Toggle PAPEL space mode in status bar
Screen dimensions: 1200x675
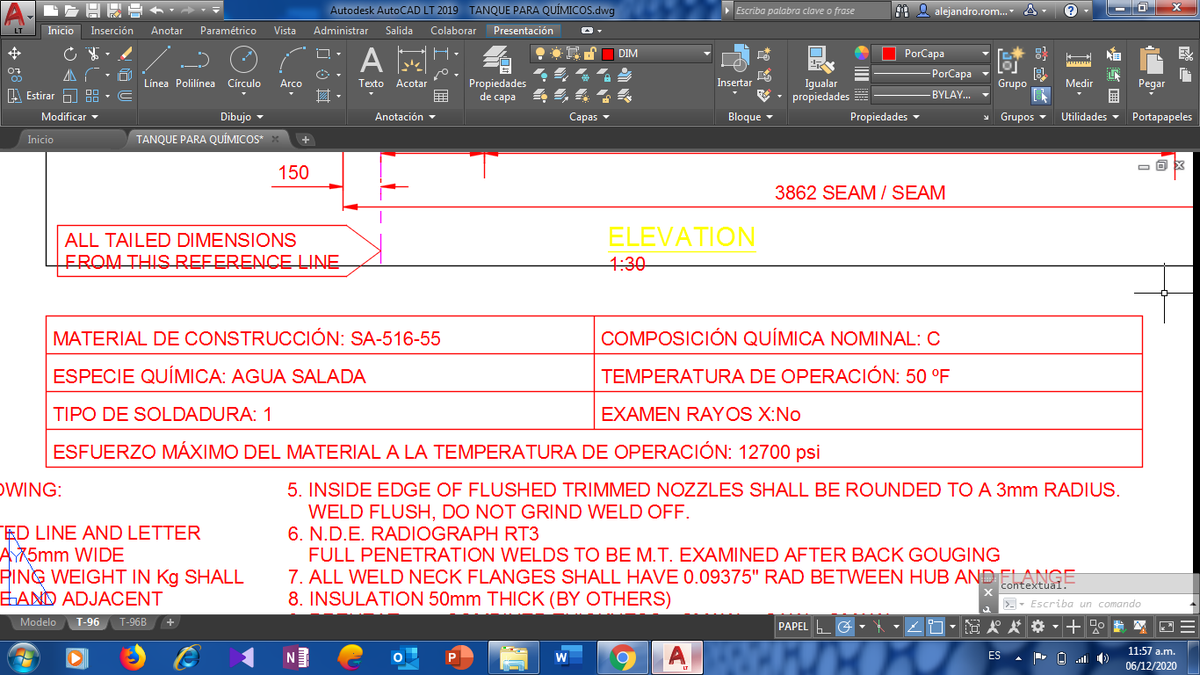point(793,627)
